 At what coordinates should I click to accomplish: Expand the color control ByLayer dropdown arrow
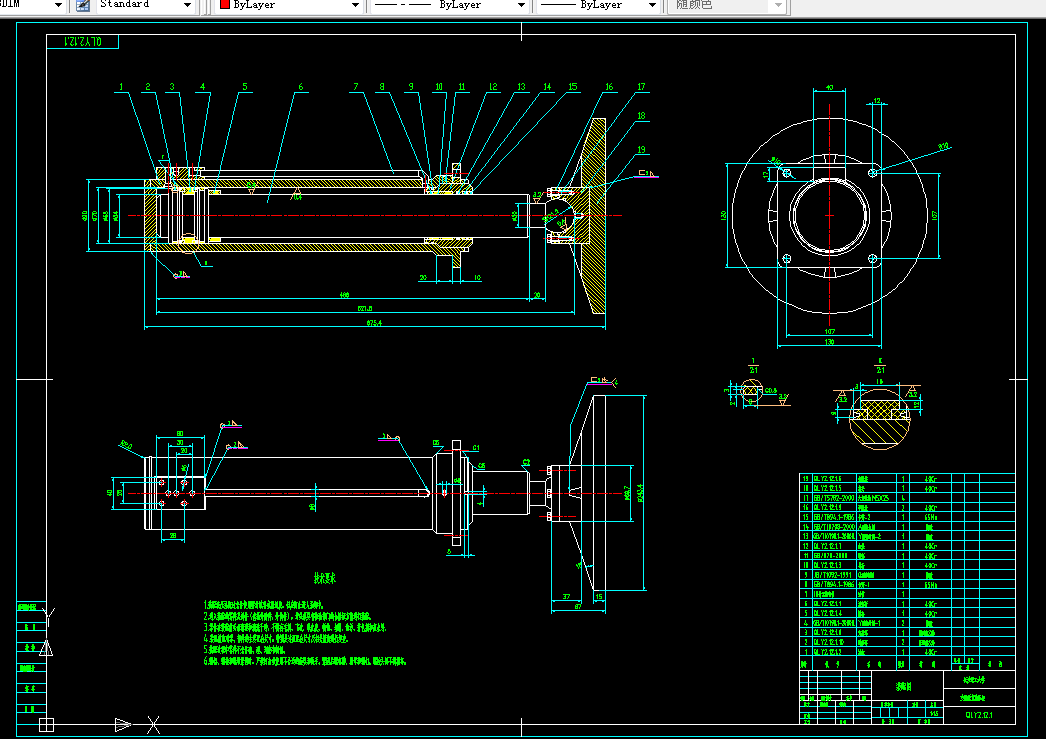[x=353, y=5]
